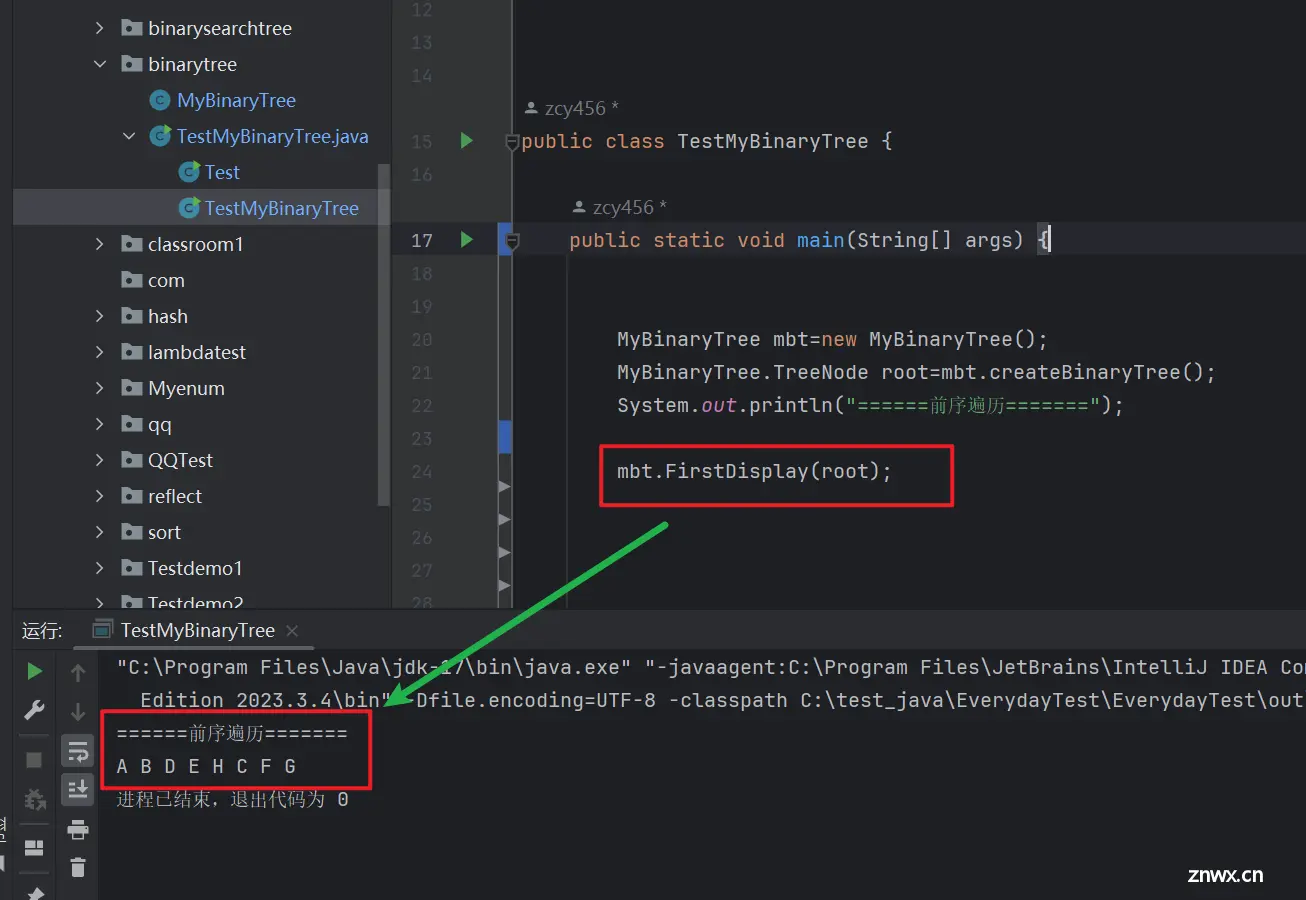Viewport: 1306px width, 900px height.
Task: Fold the main method at line 17
Action: tap(512, 240)
